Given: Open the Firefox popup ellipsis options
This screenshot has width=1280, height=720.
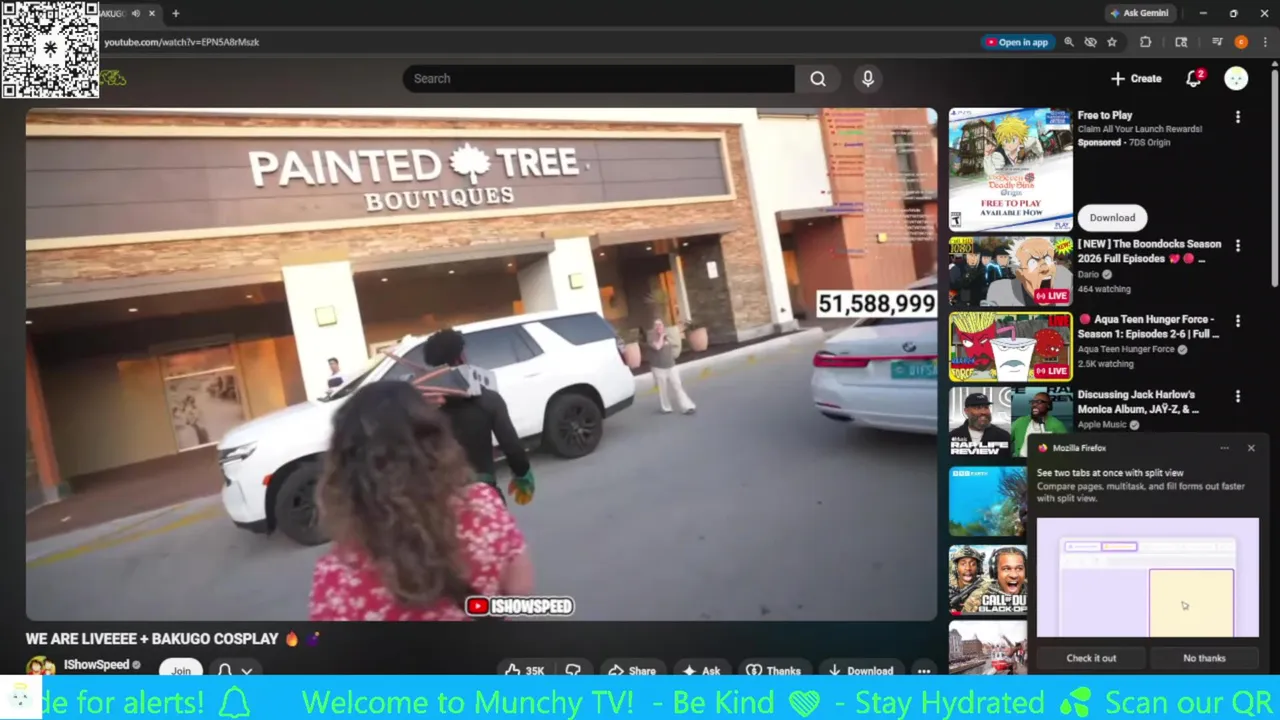Looking at the screenshot, I should 1224,448.
